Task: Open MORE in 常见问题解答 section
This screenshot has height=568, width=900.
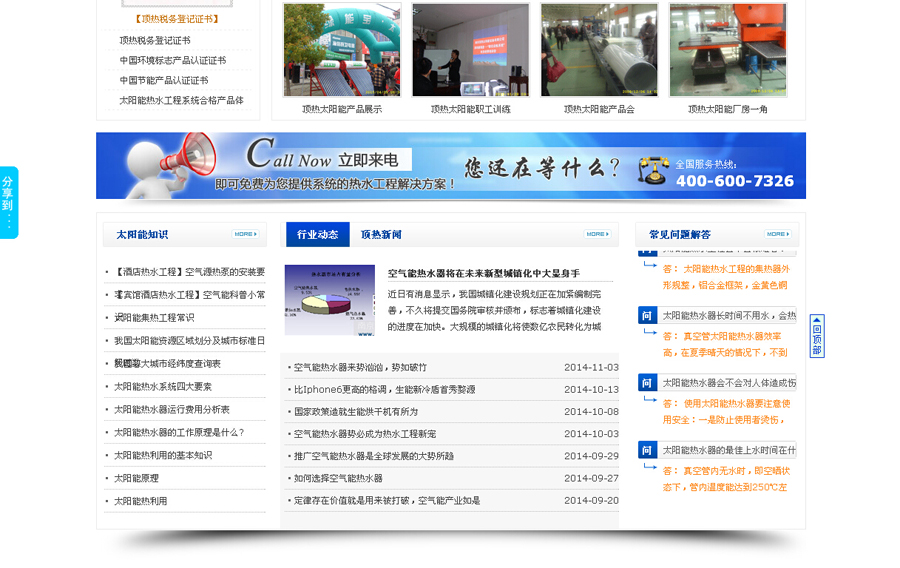Action: click(778, 234)
